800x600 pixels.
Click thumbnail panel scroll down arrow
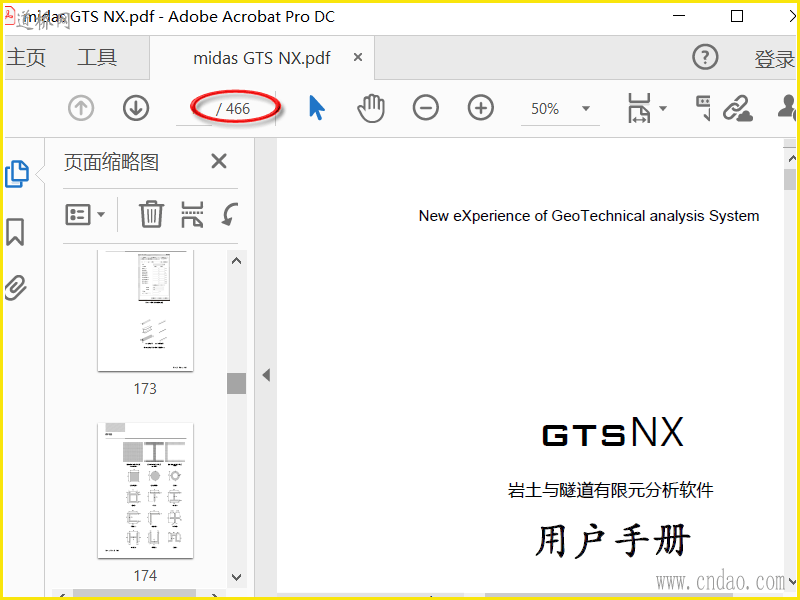[236, 577]
